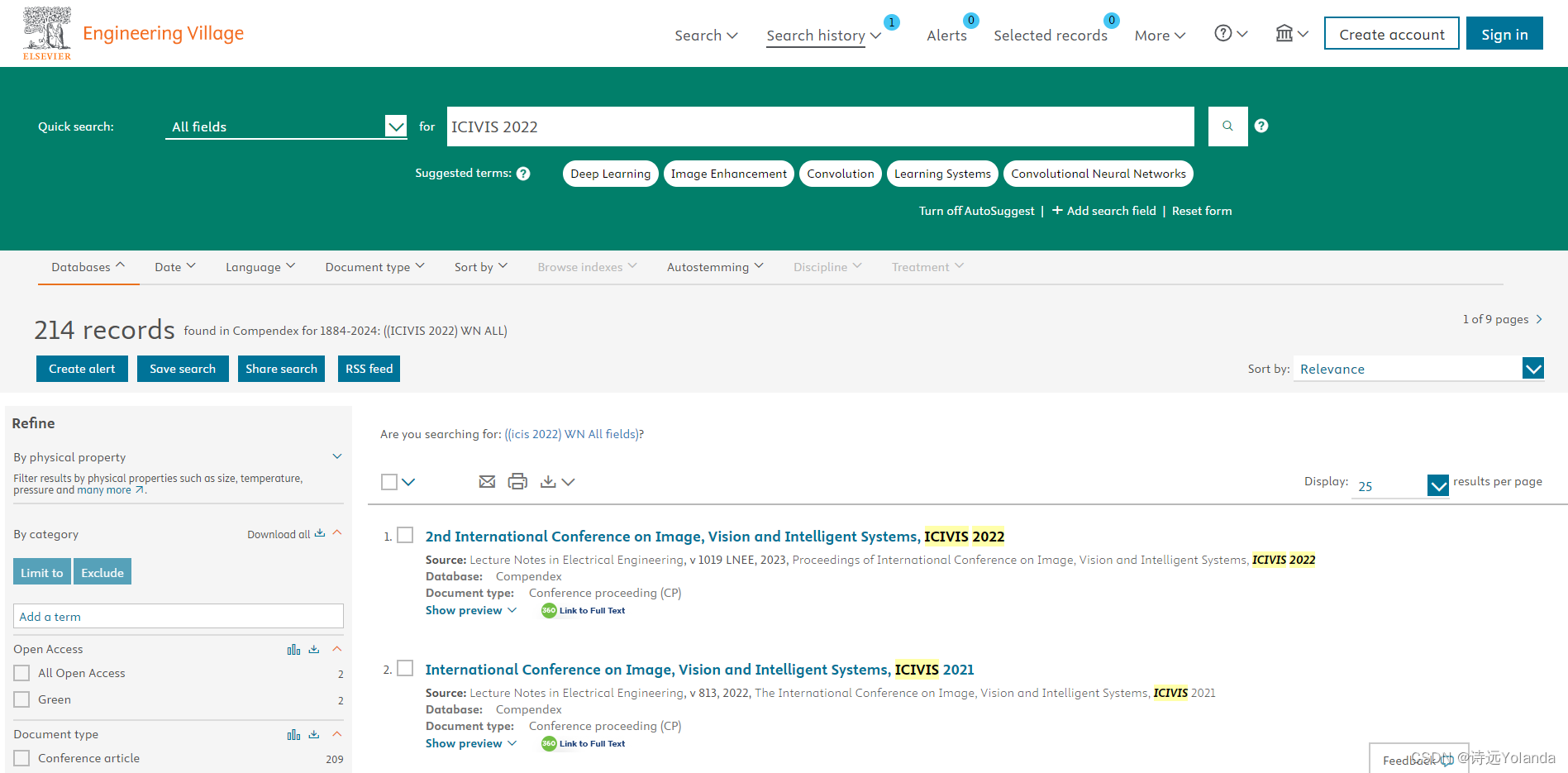
Task: Open the Language filter tab
Action: tap(260, 267)
